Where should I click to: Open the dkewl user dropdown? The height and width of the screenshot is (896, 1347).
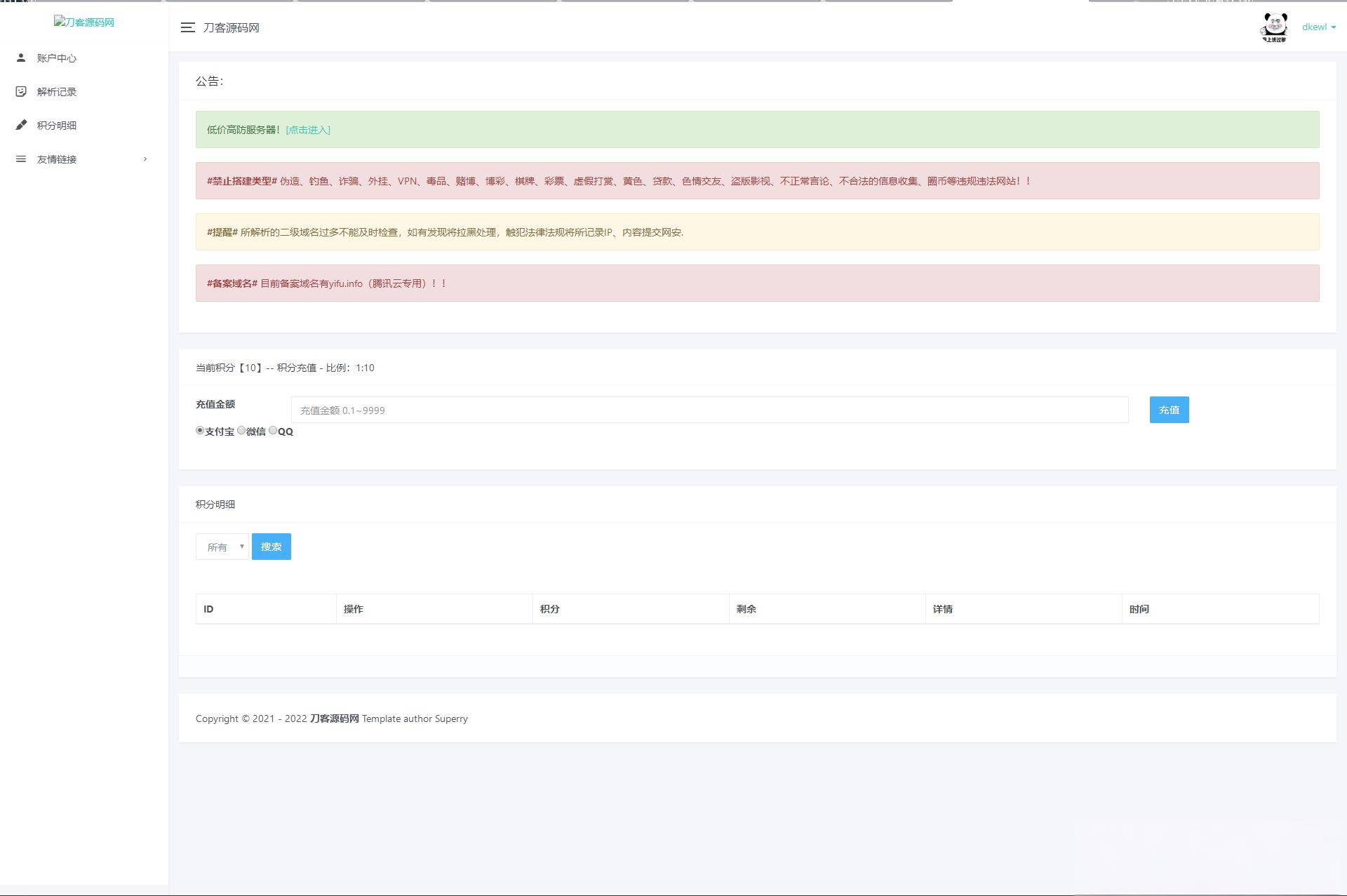point(1319,27)
